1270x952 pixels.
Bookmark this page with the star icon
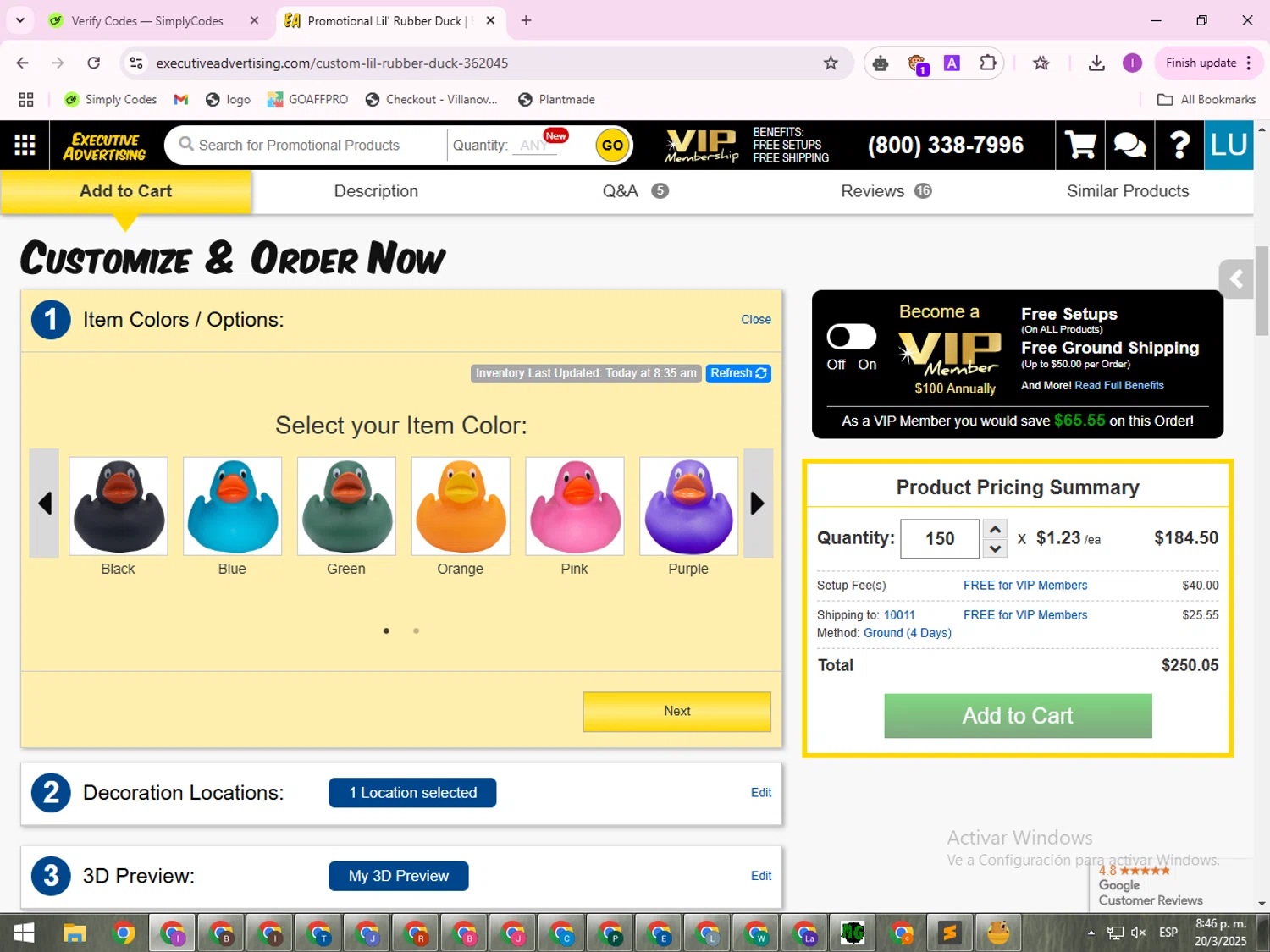tap(831, 63)
